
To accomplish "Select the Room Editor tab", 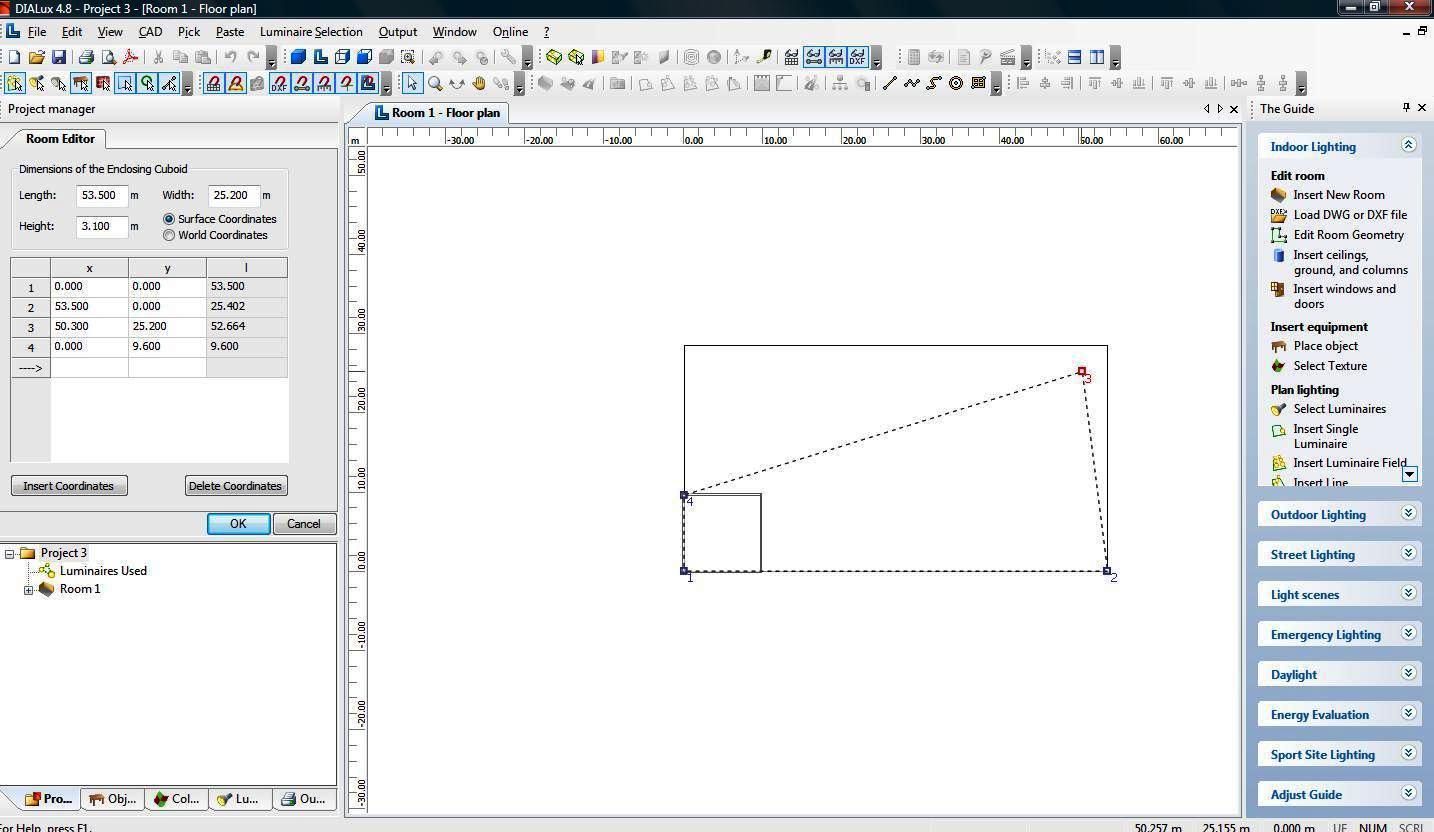I will point(60,139).
